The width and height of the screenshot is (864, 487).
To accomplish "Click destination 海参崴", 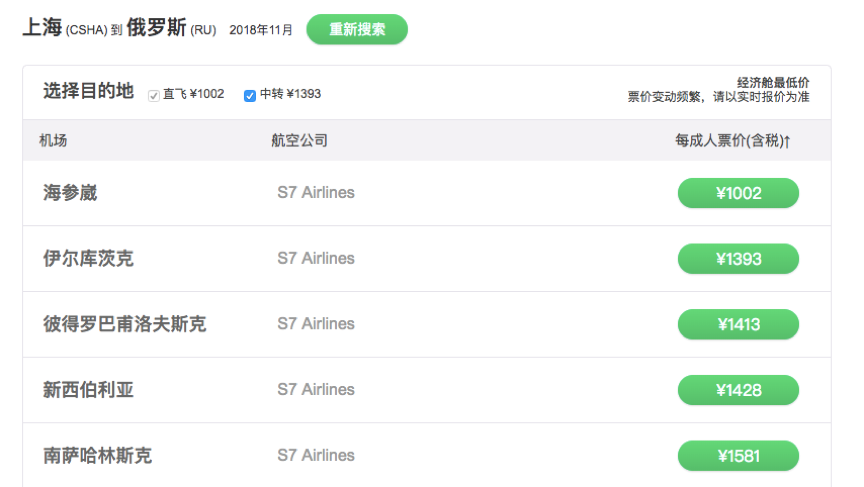I will coord(70,193).
